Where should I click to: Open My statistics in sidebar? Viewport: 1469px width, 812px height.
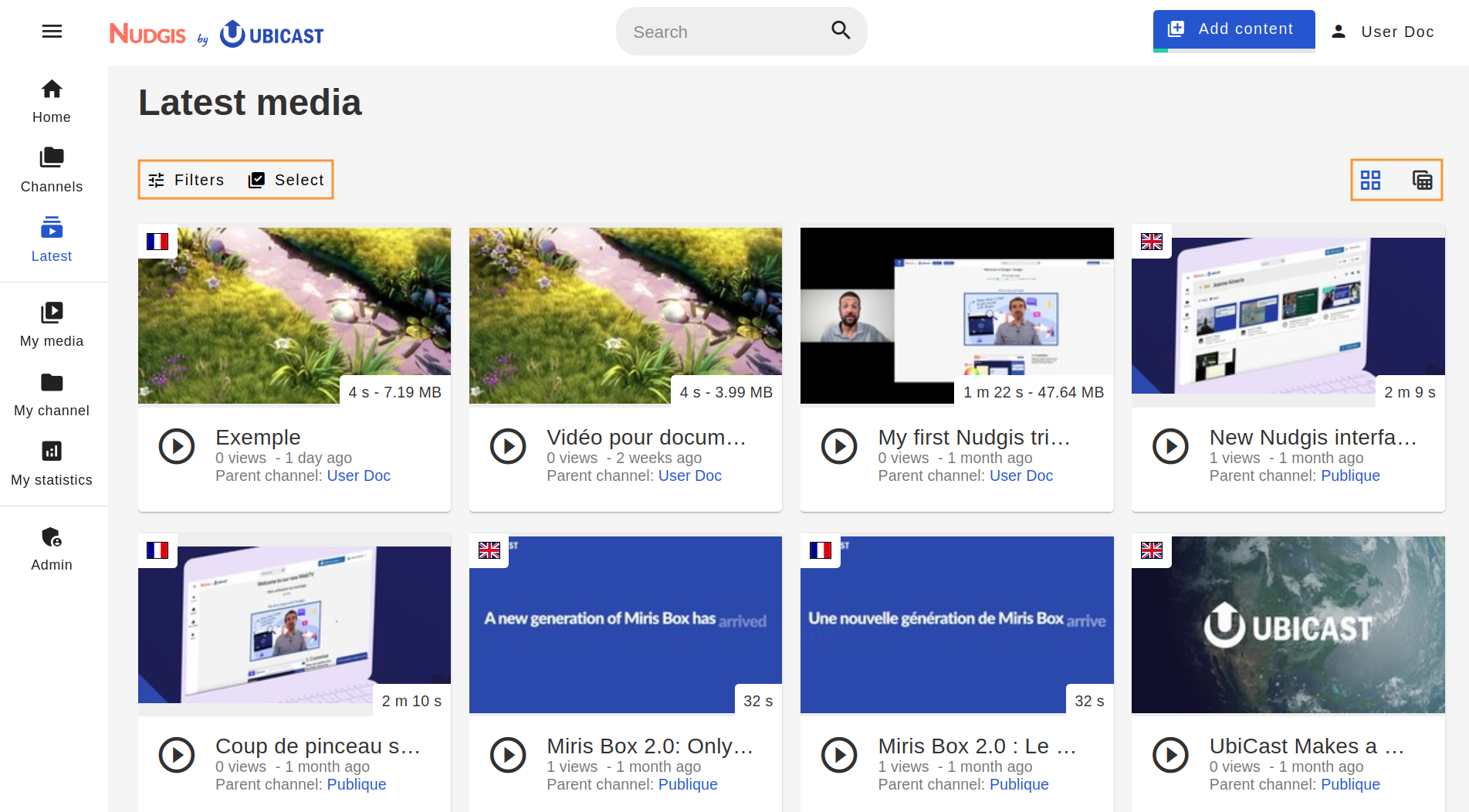[52, 464]
